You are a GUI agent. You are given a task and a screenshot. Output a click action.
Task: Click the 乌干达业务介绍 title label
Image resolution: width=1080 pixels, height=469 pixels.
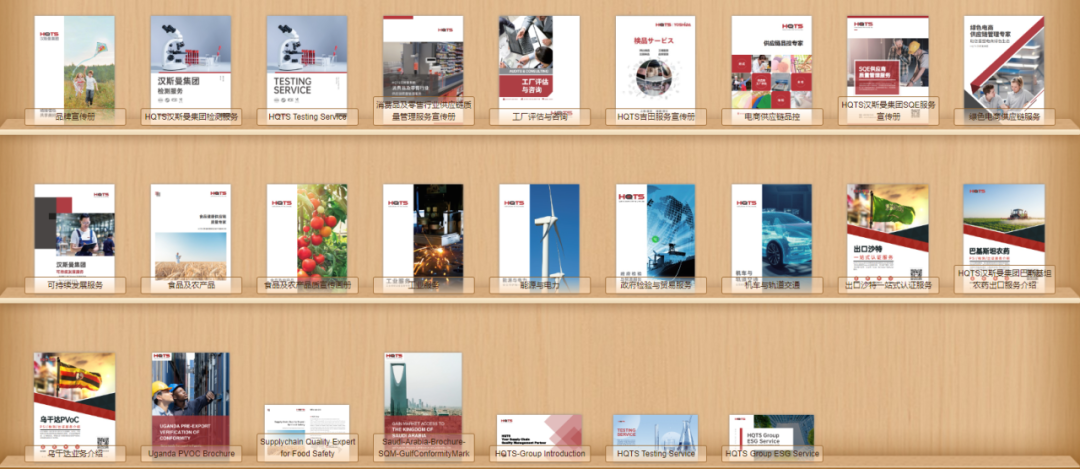pyautogui.click(x=75, y=454)
